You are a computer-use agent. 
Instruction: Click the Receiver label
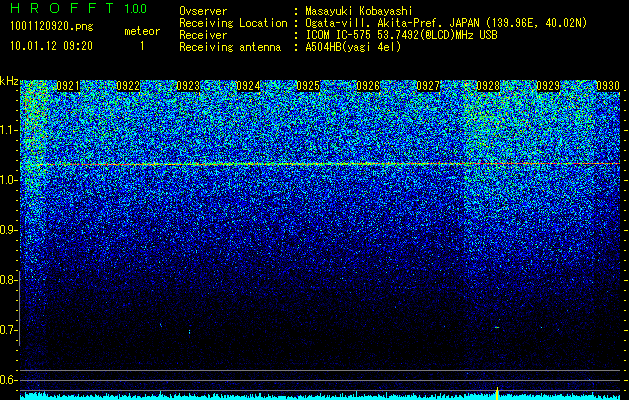(x=203, y=35)
